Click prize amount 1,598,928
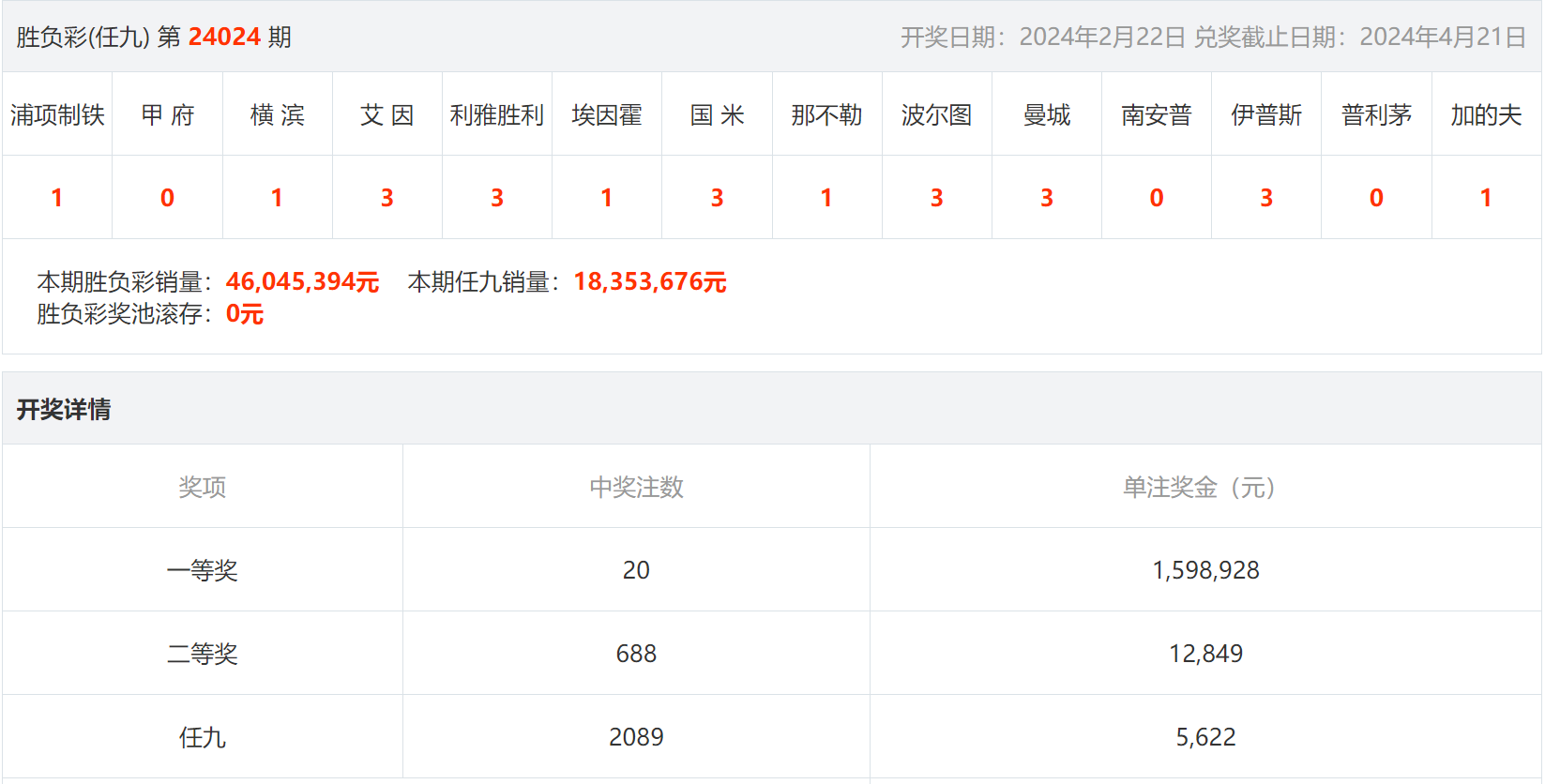Viewport: 1545px width, 784px height. [1205, 570]
